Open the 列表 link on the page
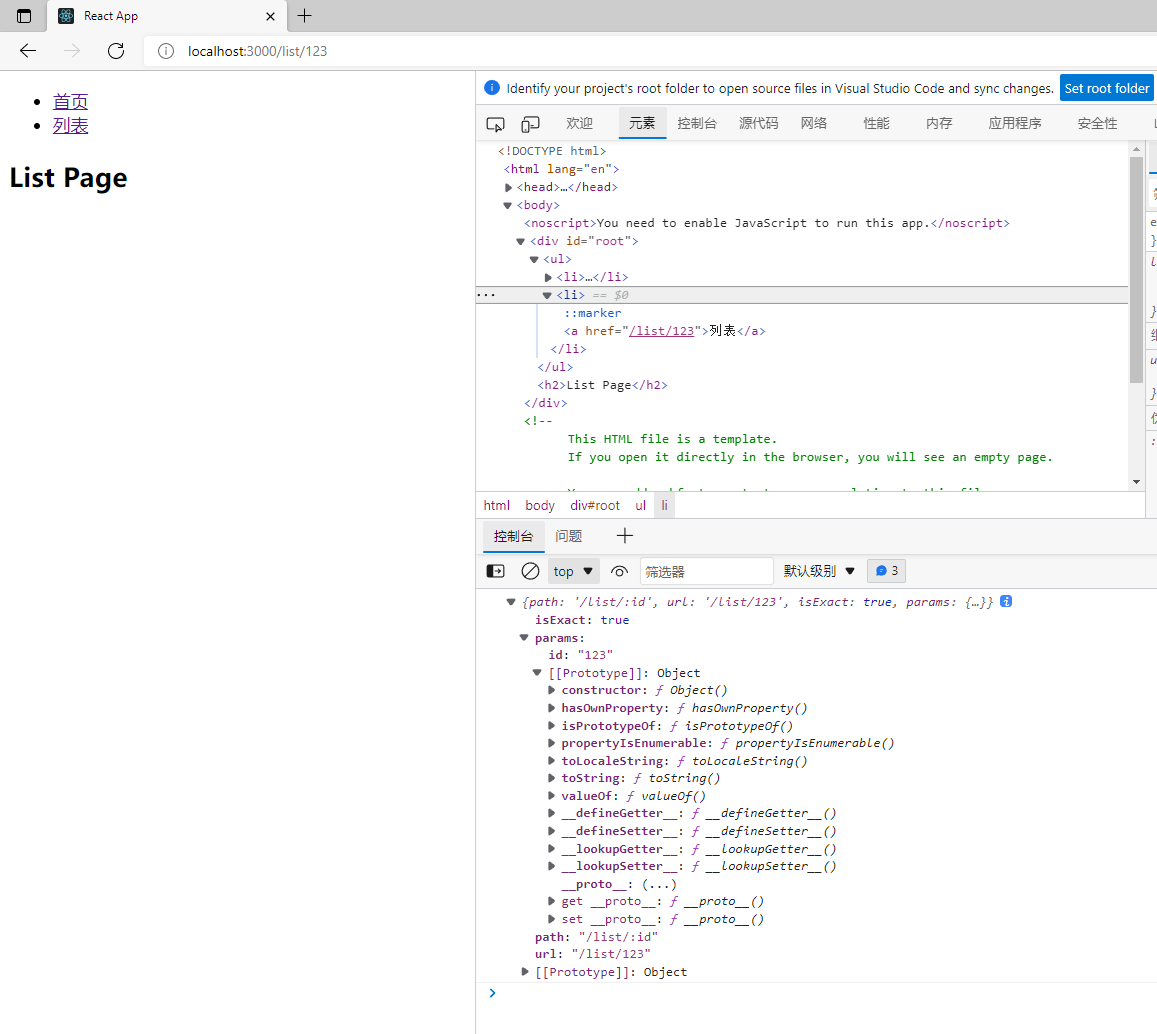1157x1034 pixels. pyautogui.click(x=70, y=125)
